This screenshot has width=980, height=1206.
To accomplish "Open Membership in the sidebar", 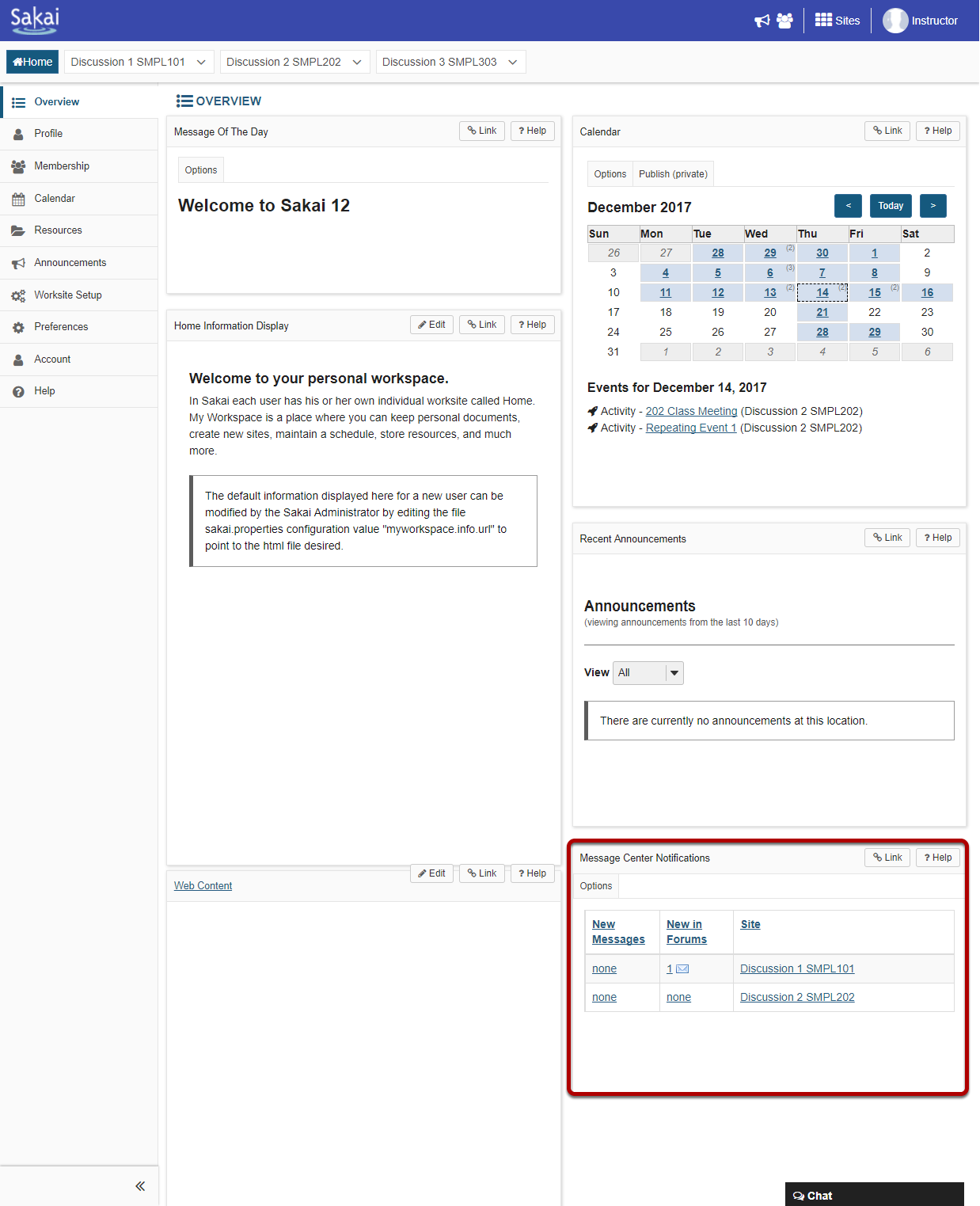I will (x=79, y=166).
